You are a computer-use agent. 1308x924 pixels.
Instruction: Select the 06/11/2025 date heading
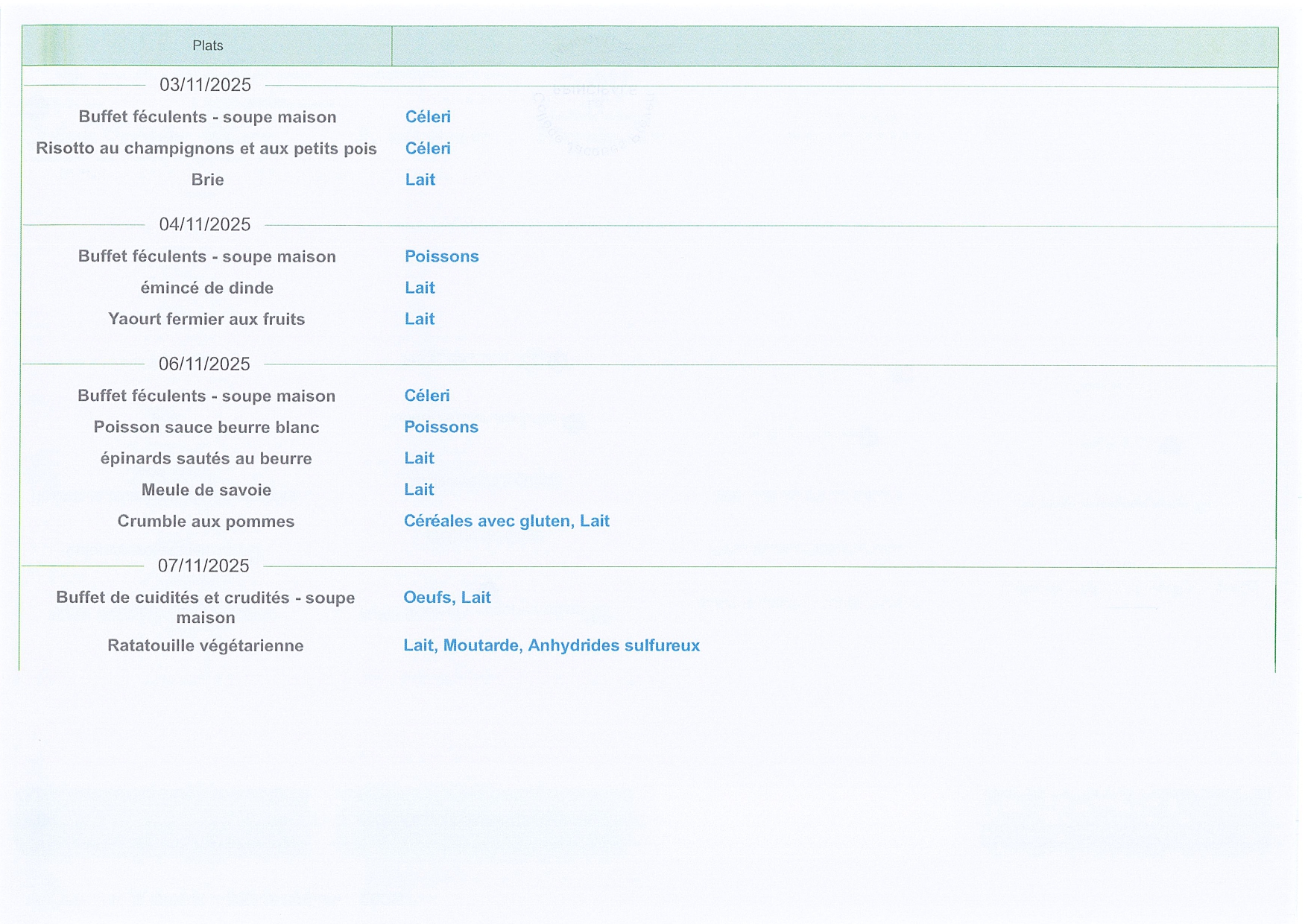coord(204,364)
